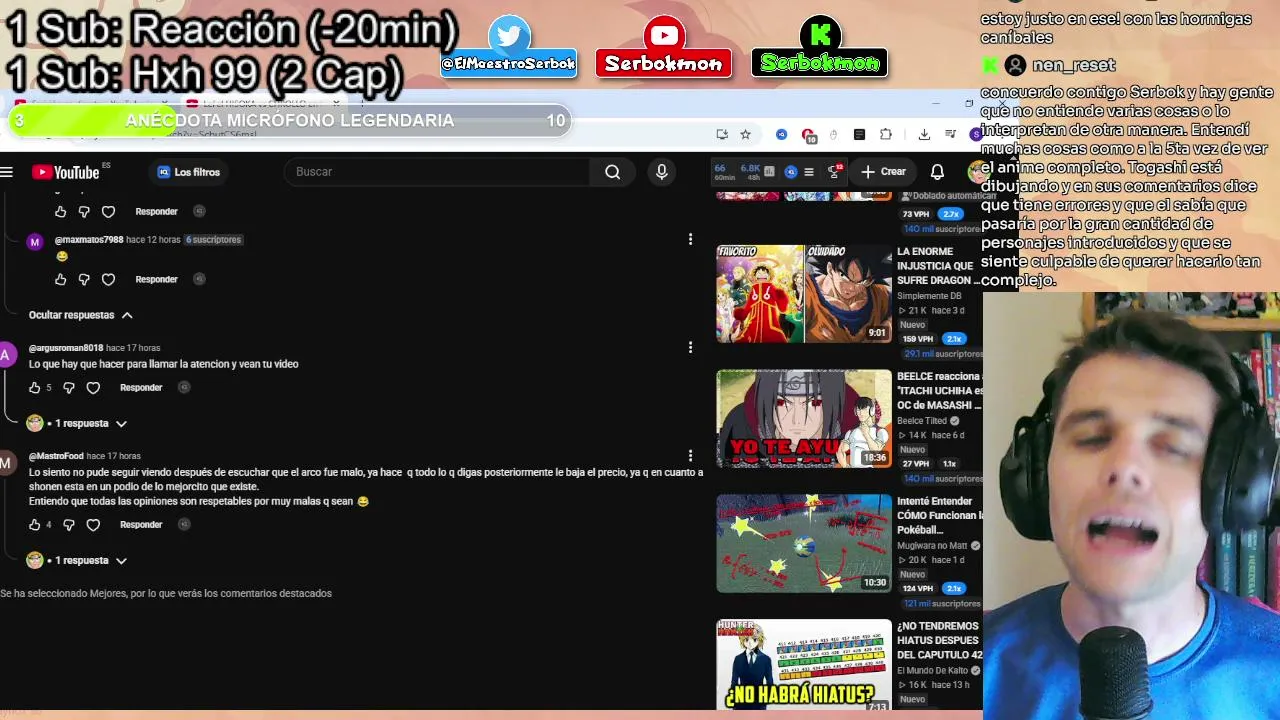Open the '¿NO TENDREMOS HIATUS DESPUES' video title
This screenshot has width=1280, height=720.
click(x=939, y=641)
